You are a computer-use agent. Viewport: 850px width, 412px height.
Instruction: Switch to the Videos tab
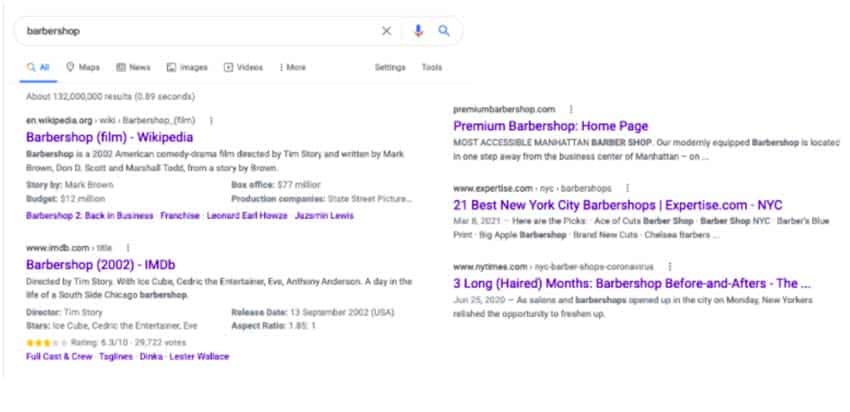point(243,67)
